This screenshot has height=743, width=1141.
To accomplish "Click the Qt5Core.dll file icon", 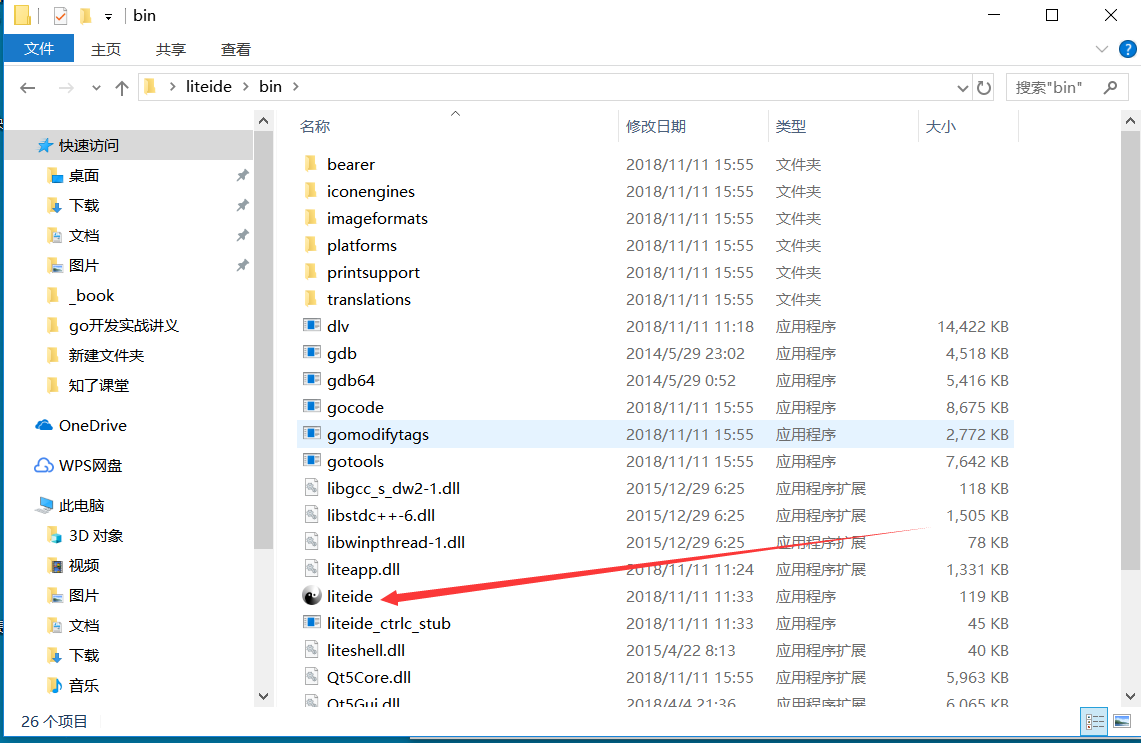I will (313, 677).
